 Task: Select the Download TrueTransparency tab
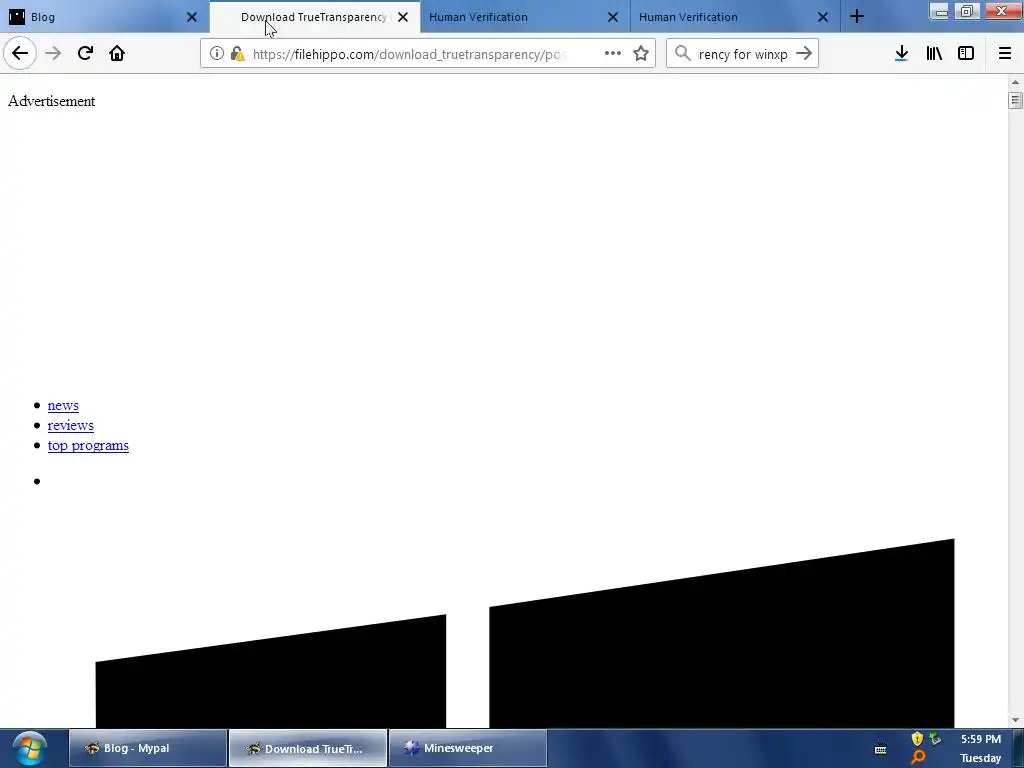[x=313, y=17]
